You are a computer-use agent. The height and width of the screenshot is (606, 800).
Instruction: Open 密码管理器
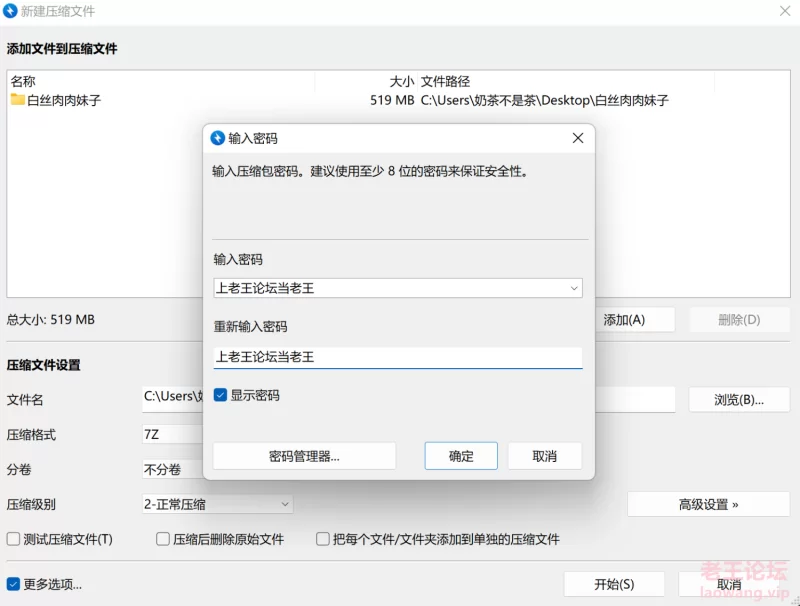click(x=304, y=456)
